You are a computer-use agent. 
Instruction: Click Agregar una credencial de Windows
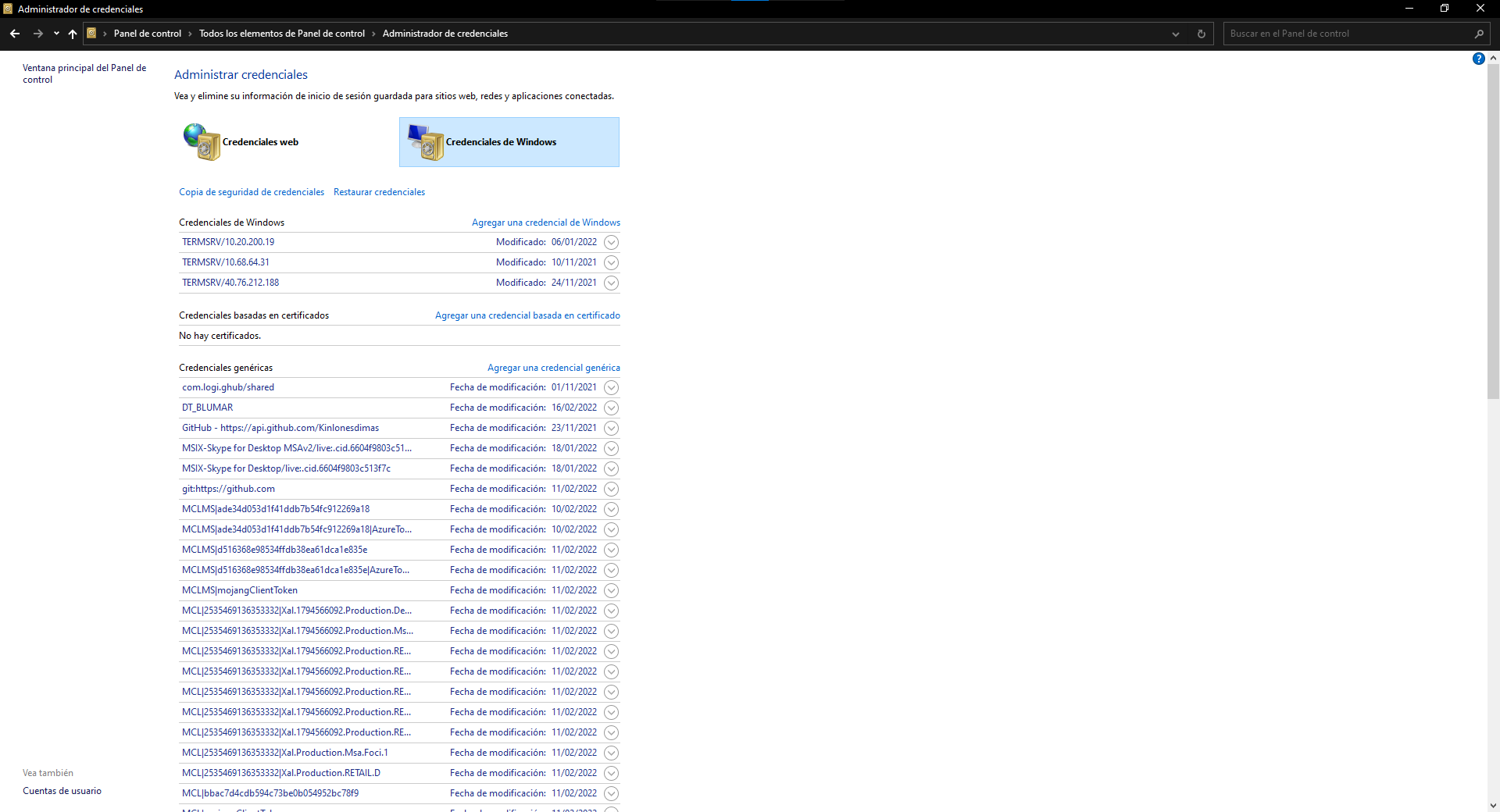545,223
